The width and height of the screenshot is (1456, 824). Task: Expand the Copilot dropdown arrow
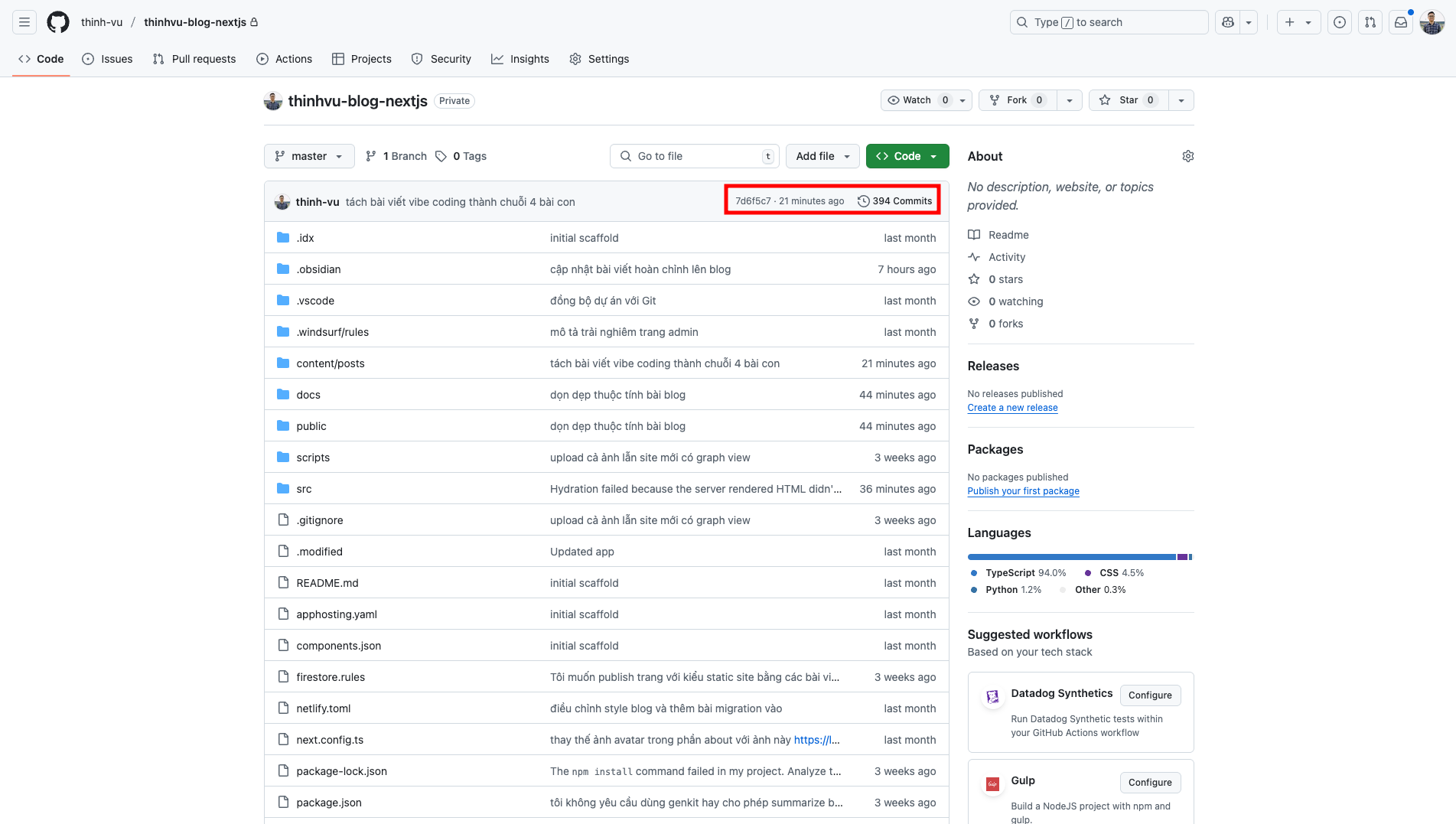[x=1249, y=22]
